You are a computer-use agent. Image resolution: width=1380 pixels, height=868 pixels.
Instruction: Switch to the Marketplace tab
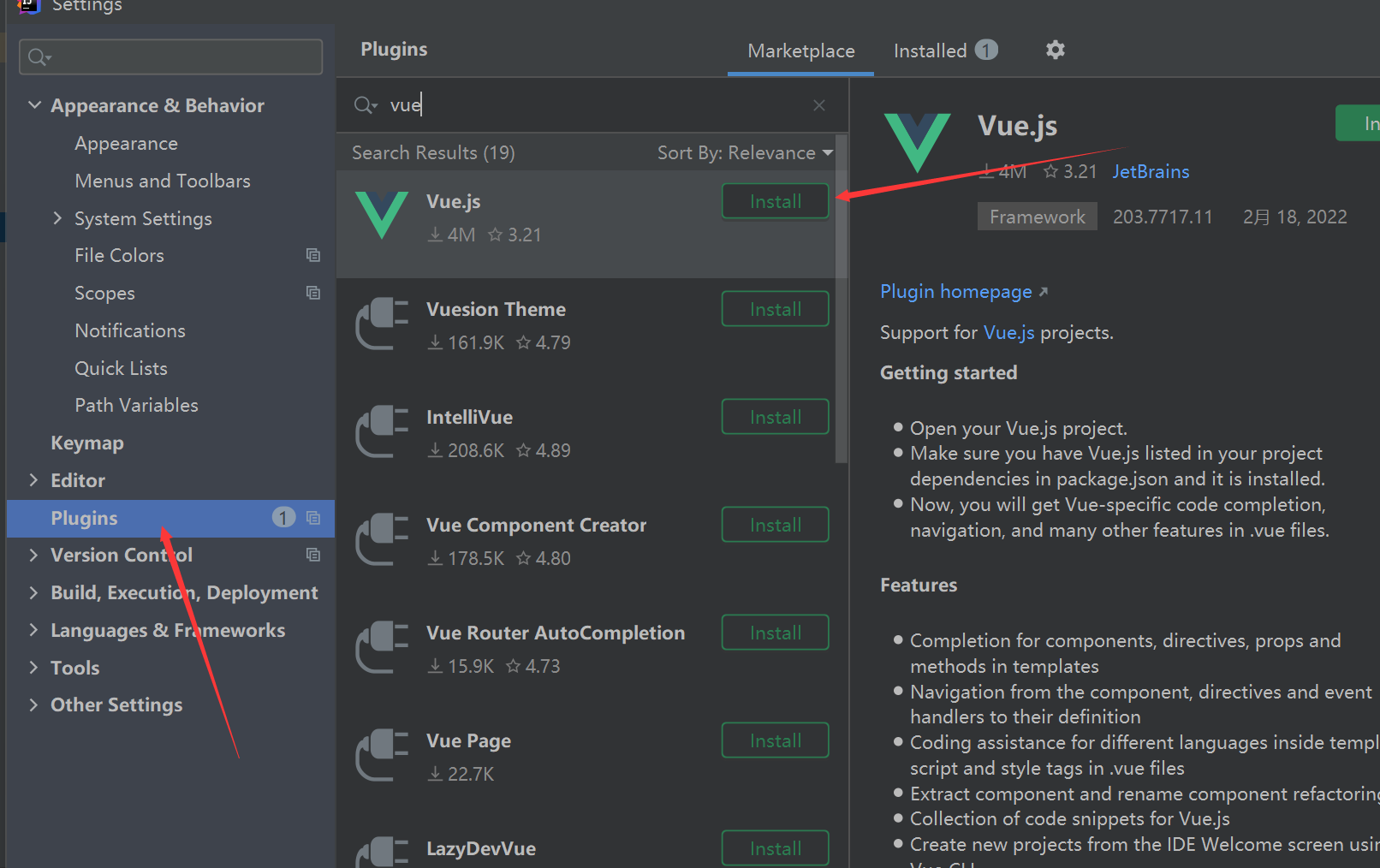[800, 51]
